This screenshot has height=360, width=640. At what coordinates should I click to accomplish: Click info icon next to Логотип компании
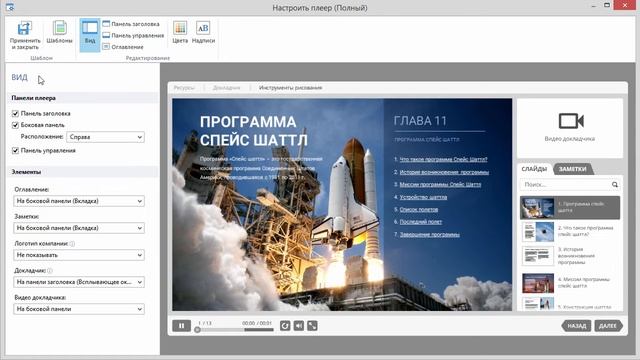click(72, 244)
